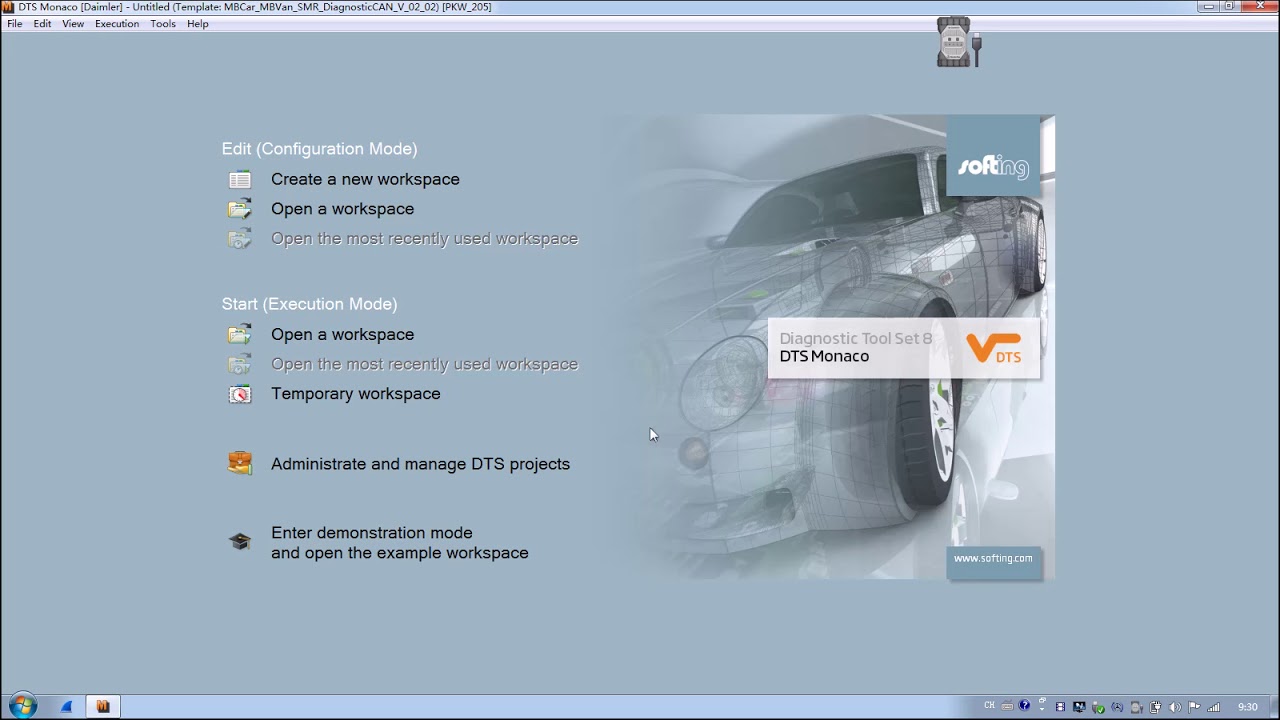The image size is (1280, 720).
Task: Click the Show desktop strip
Action: [x=1275, y=706]
